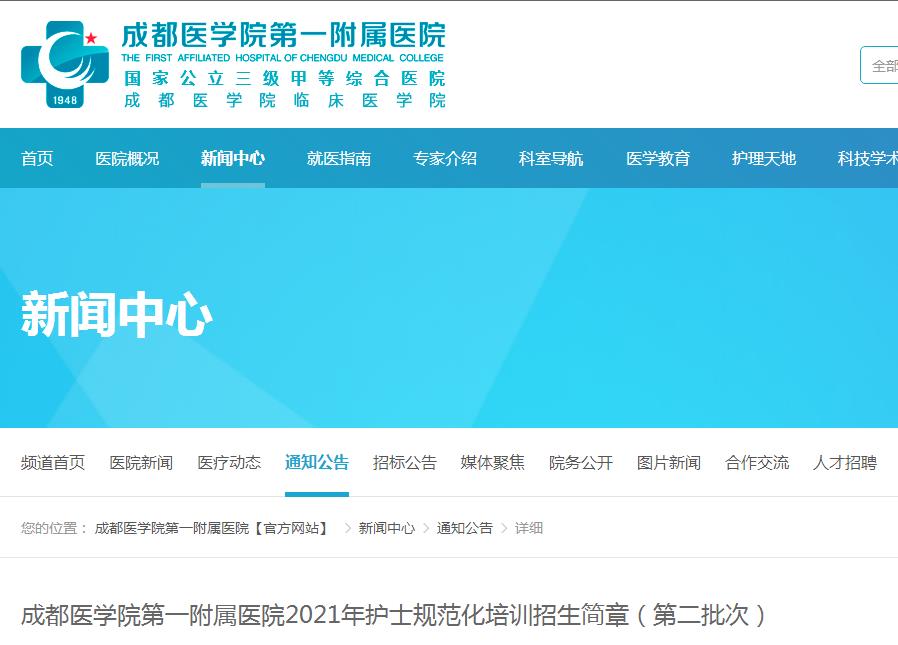Switch to the 媒体聚焦 tab
The width and height of the screenshot is (898, 645).
pos(493,463)
